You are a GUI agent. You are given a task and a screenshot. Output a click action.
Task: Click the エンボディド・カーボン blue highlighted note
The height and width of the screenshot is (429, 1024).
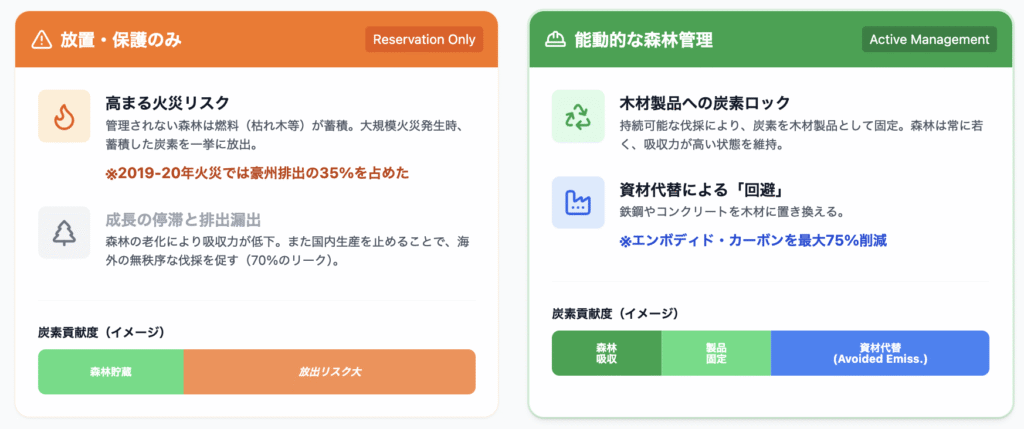[x=753, y=240]
